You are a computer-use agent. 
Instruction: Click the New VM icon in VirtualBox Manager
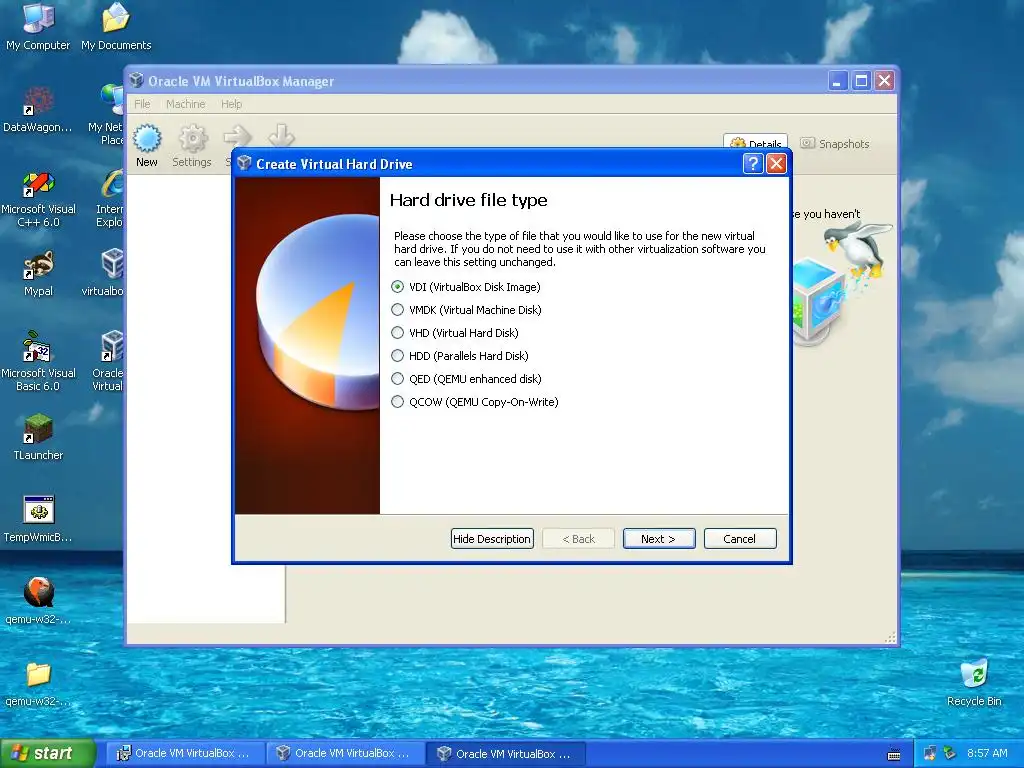147,146
